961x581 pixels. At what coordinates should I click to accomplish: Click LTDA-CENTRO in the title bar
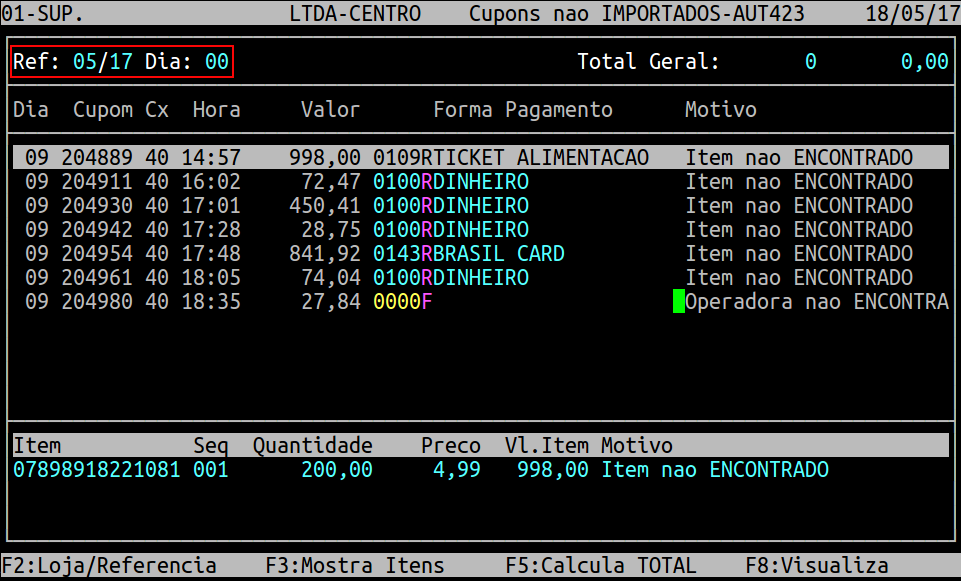pos(355,13)
